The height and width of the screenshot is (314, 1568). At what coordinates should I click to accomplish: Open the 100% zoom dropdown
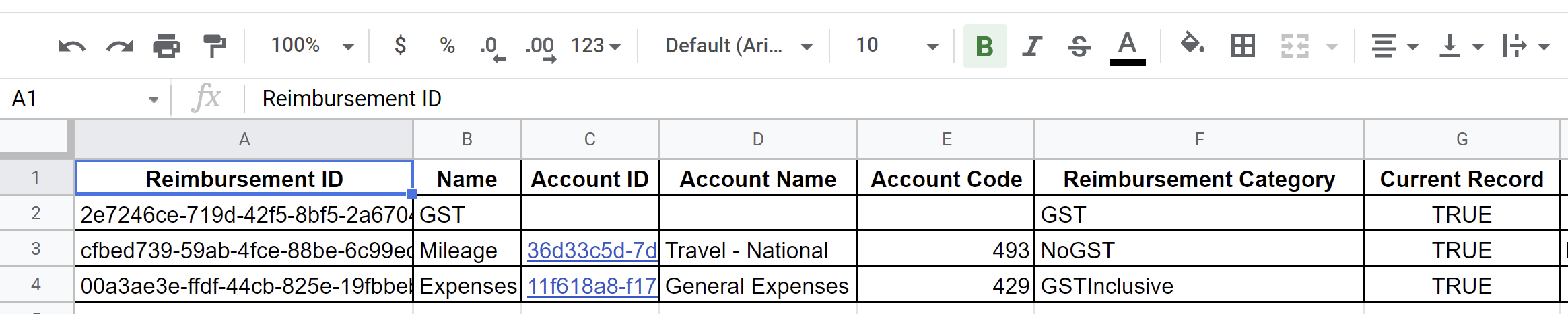(x=312, y=46)
